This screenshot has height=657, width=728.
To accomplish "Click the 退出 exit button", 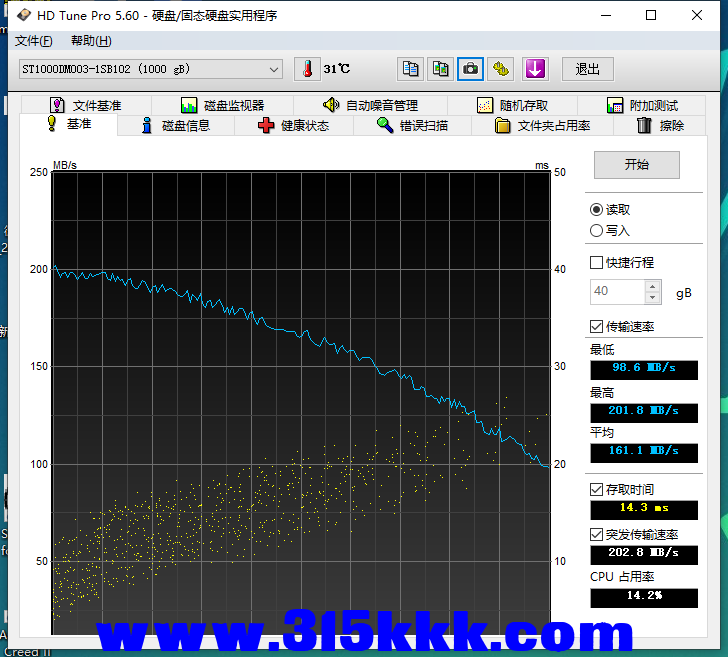I will click(588, 69).
